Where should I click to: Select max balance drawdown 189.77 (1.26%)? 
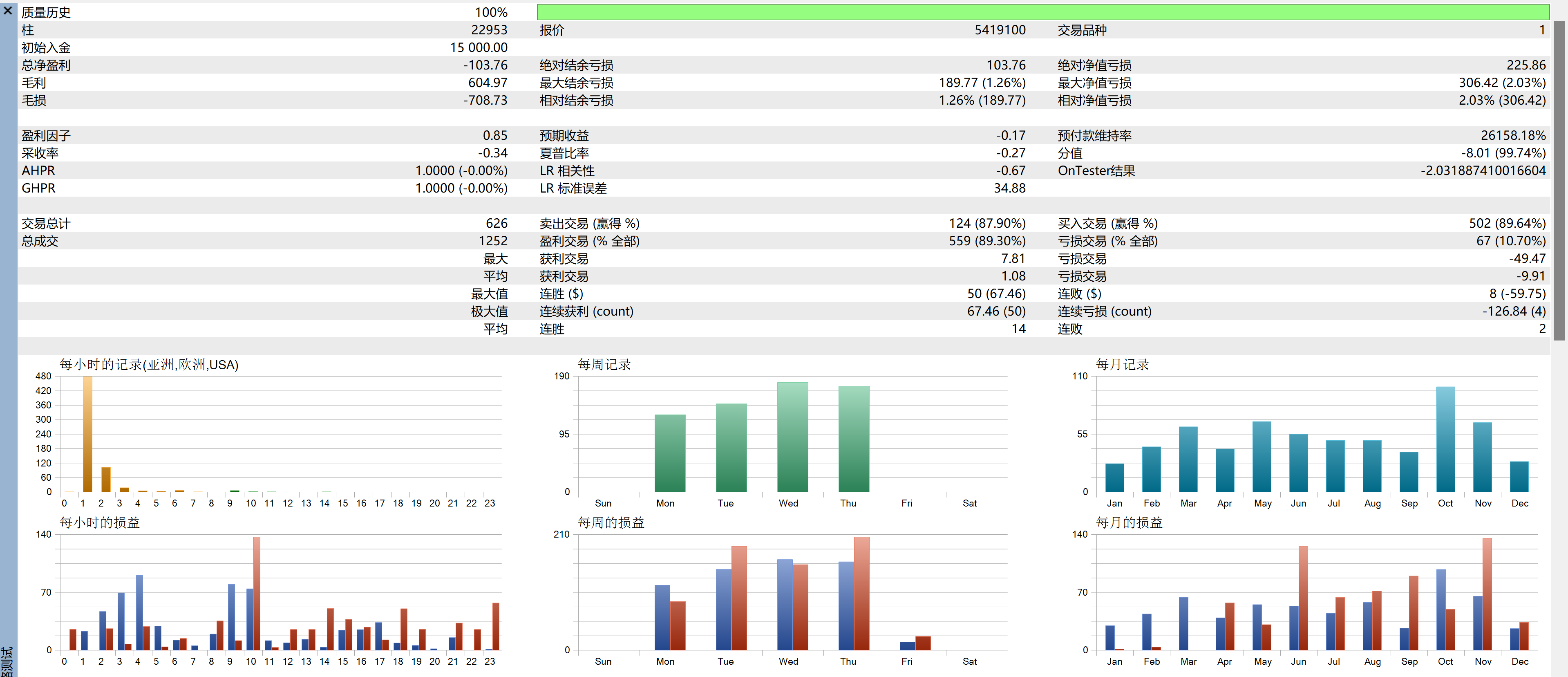982,83
